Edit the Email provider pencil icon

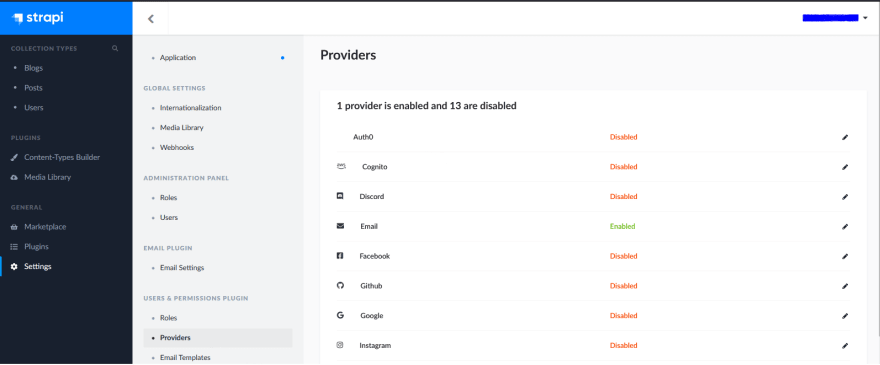click(845, 226)
